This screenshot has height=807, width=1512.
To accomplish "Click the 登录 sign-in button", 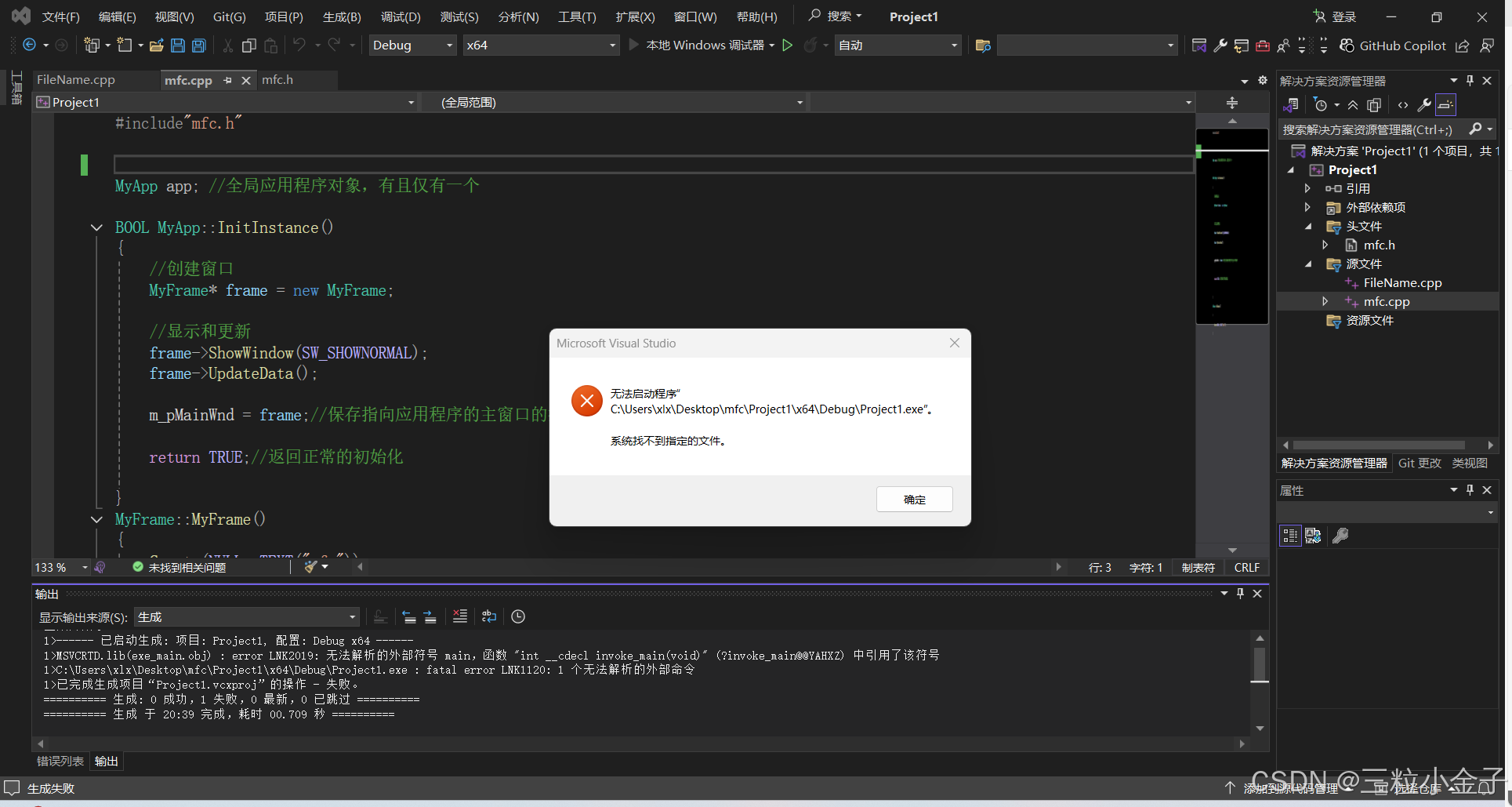I will coord(1335,16).
